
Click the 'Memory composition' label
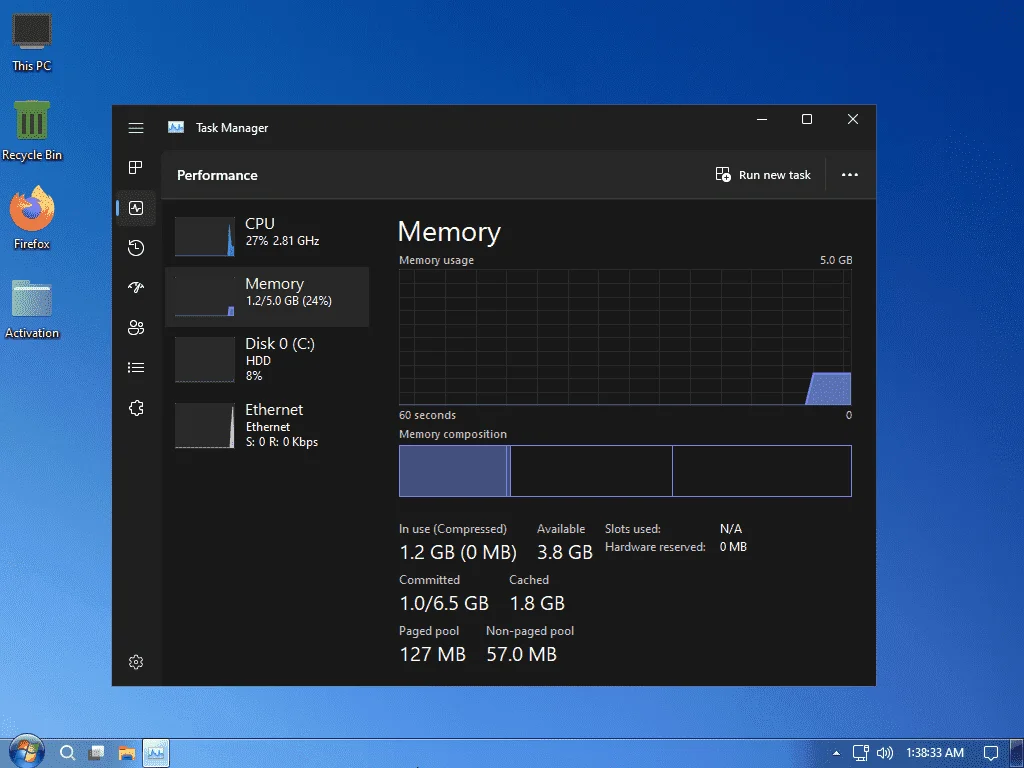(453, 434)
